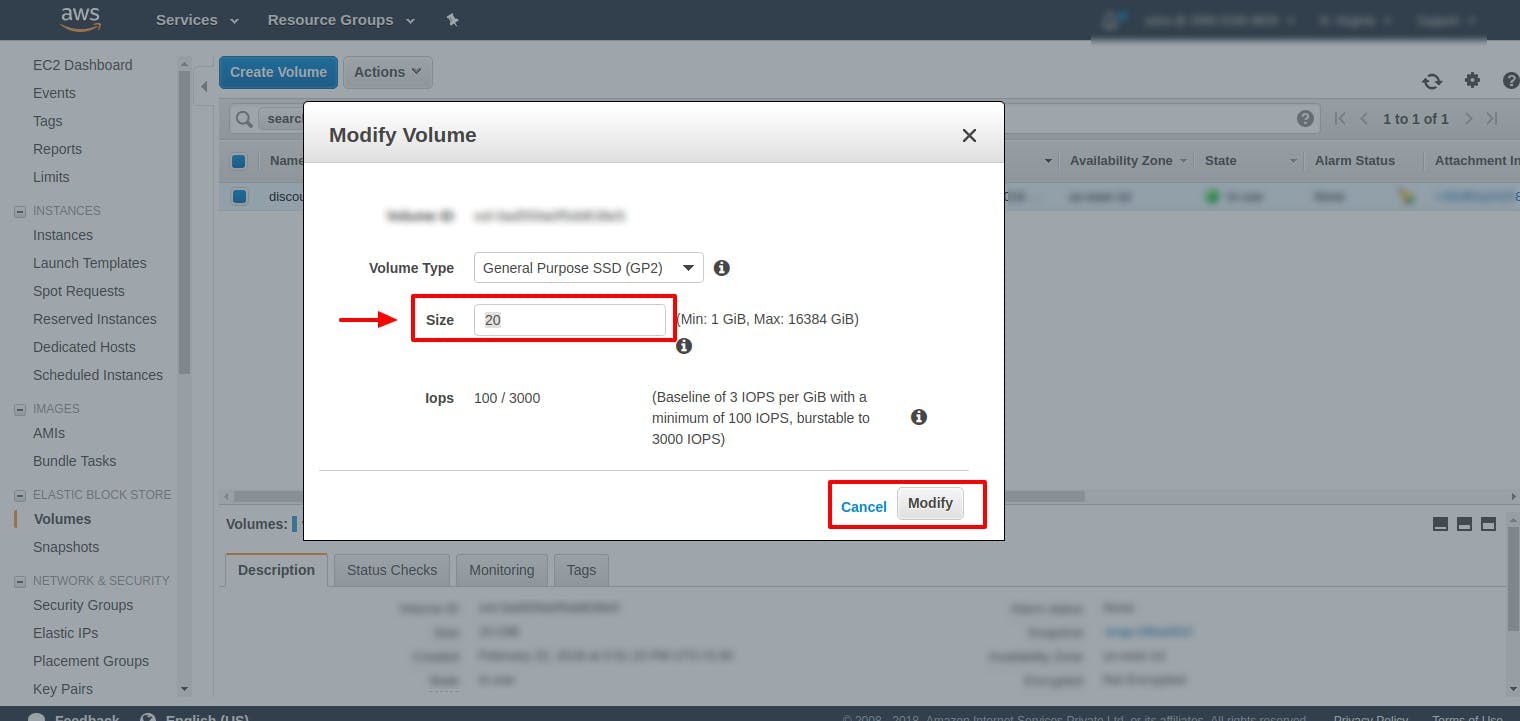Click the info icon below the Size field
Image resolution: width=1520 pixels, height=721 pixels.
click(684, 346)
